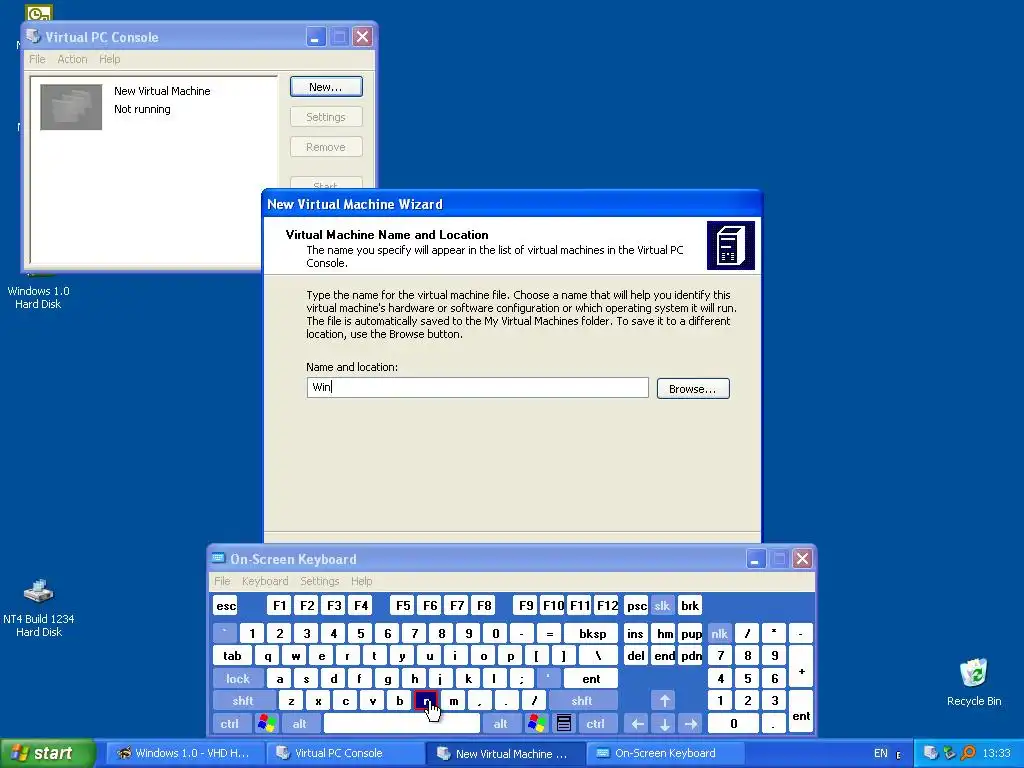
Task: Click the up arrow key on On-Screen Keyboard
Action: tap(664, 701)
